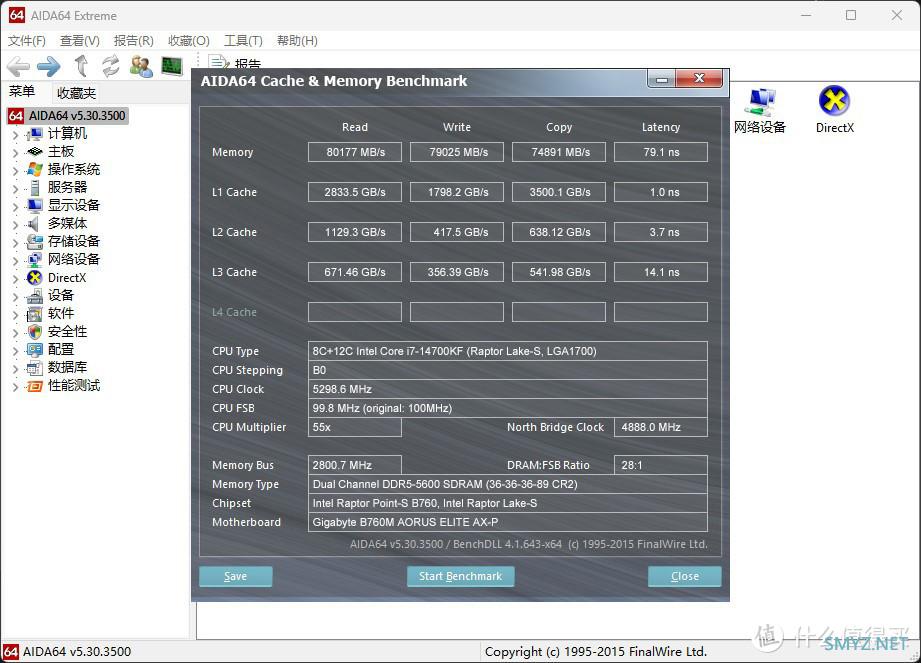Expand the 服务器 tree node
Image resolution: width=921 pixels, height=663 pixels.
tap(15, 189)
